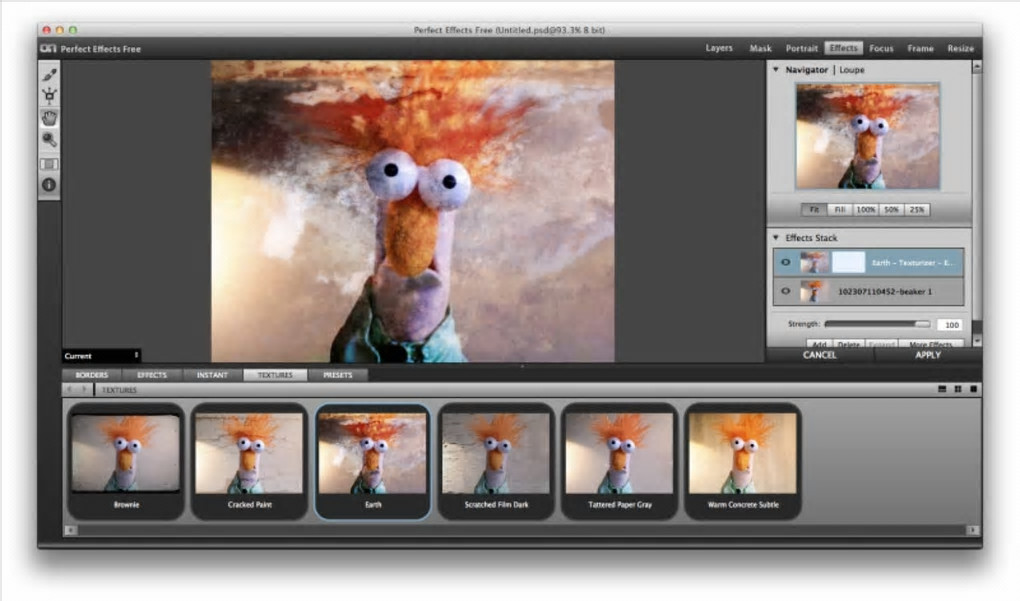Image resolution: width=1020 pixels, height=601 pixels.
Task: Switch to the Loupe view
Action: pyautogui.click(x=852, y=70)
